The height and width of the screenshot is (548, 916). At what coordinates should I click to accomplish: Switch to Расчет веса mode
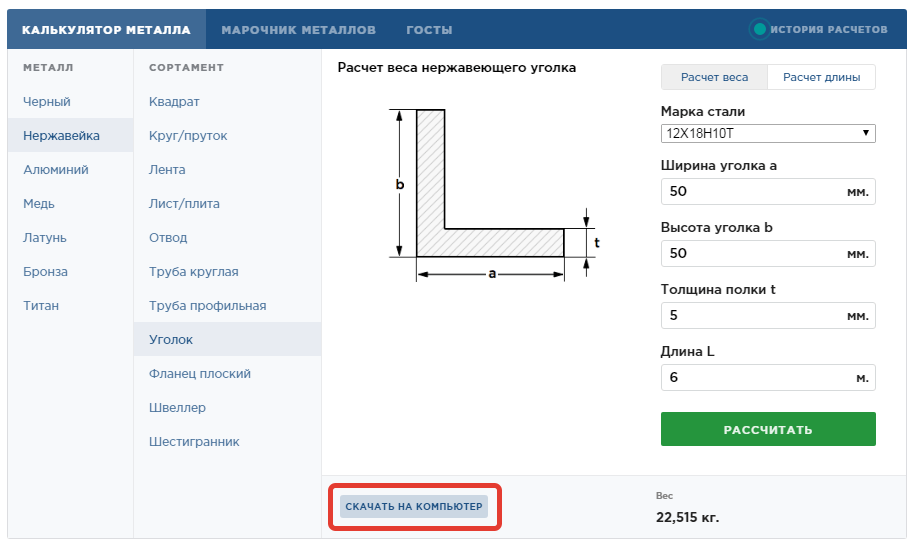(x=714, y=77)
